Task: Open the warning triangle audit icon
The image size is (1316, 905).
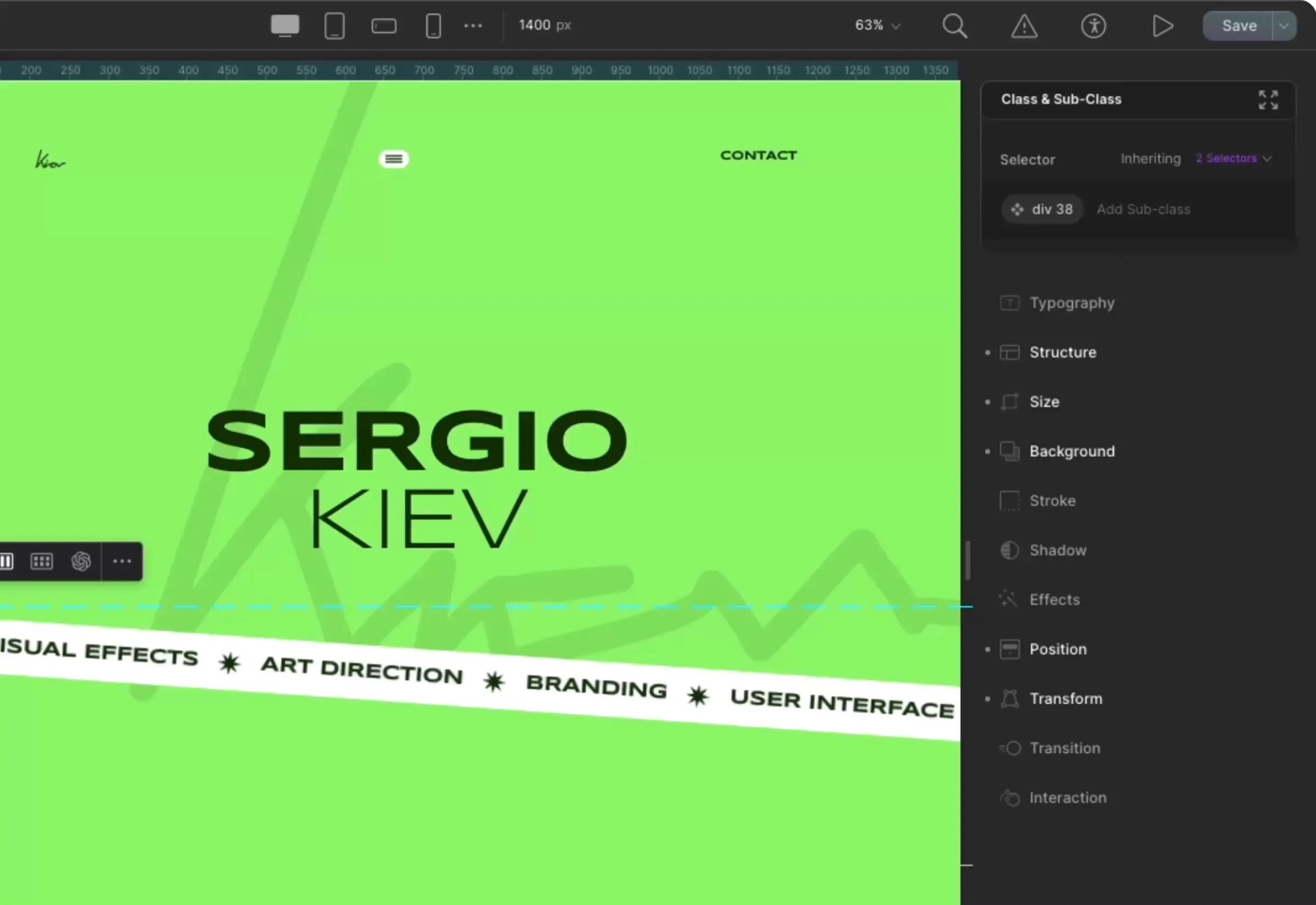Action: pyautogui.click(x=1024, y=26)
